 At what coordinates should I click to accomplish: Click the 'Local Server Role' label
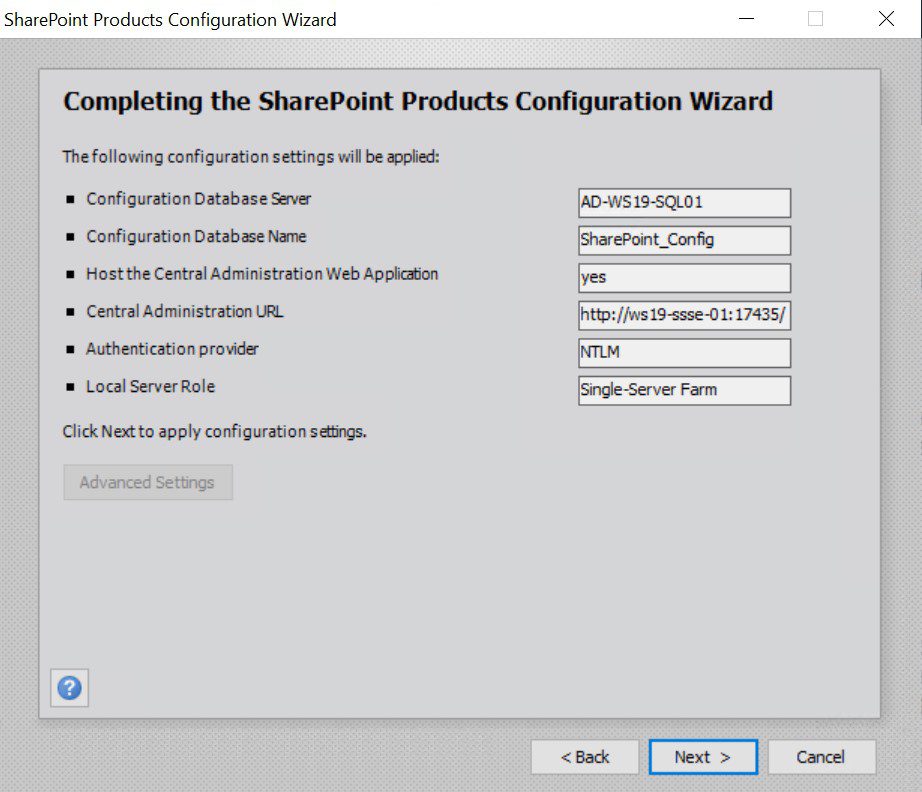pyautogui.click(x=151, y=386)
